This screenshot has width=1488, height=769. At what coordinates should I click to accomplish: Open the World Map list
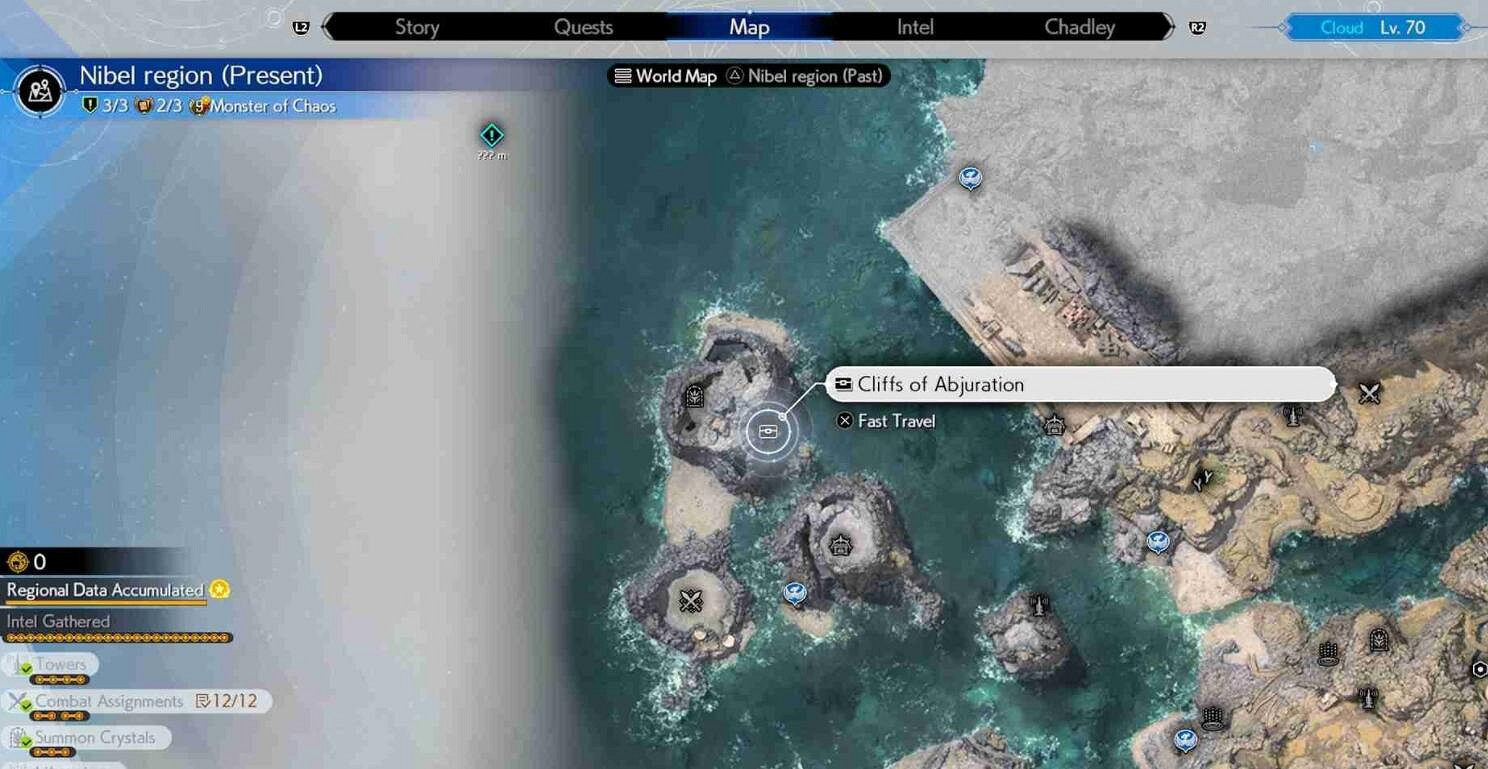pyautogui.click(x=665, y=76)
